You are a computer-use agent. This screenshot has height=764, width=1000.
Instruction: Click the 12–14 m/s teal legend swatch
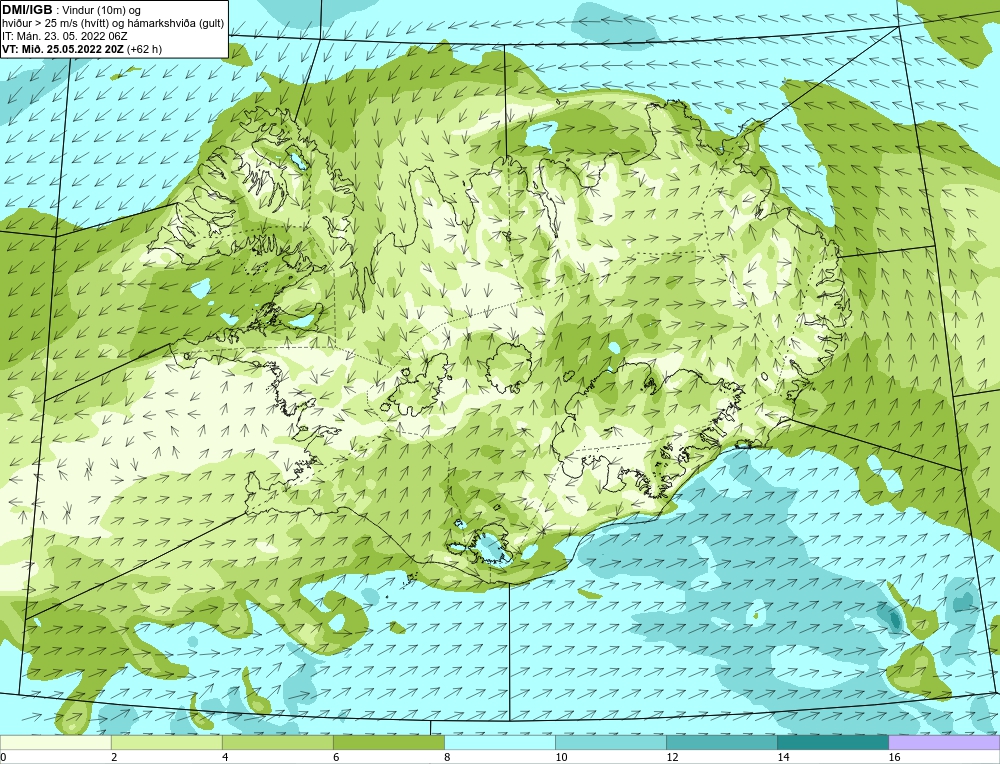click(x=721, y=743)
